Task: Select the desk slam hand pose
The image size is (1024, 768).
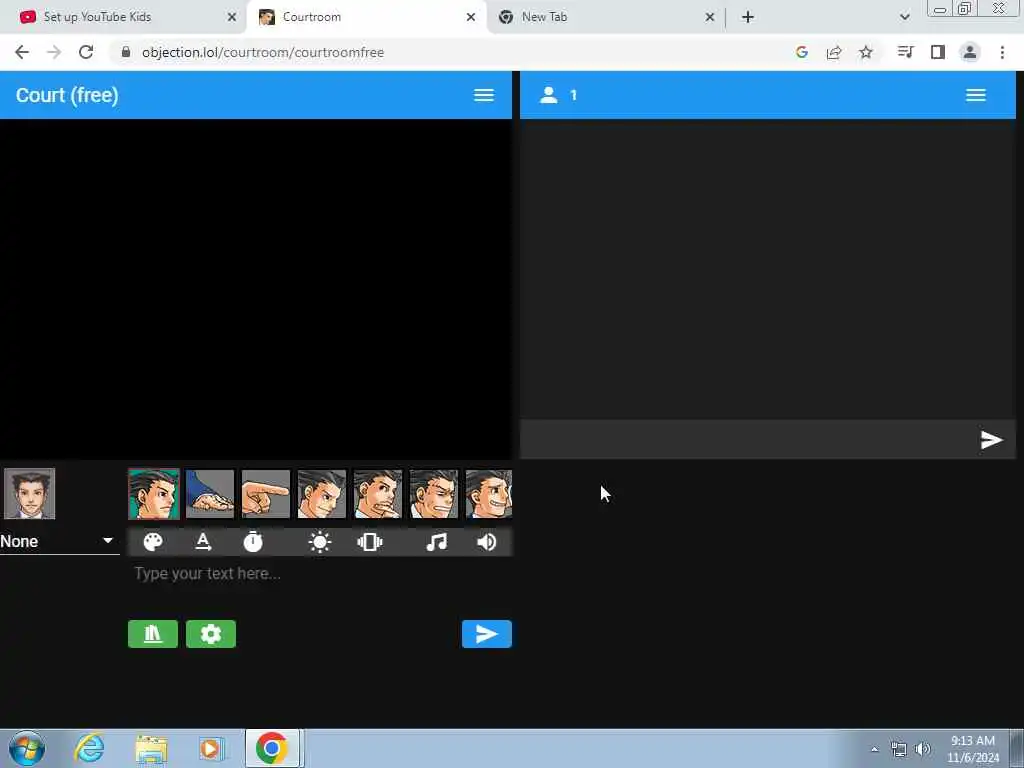Action: point(210,494)
